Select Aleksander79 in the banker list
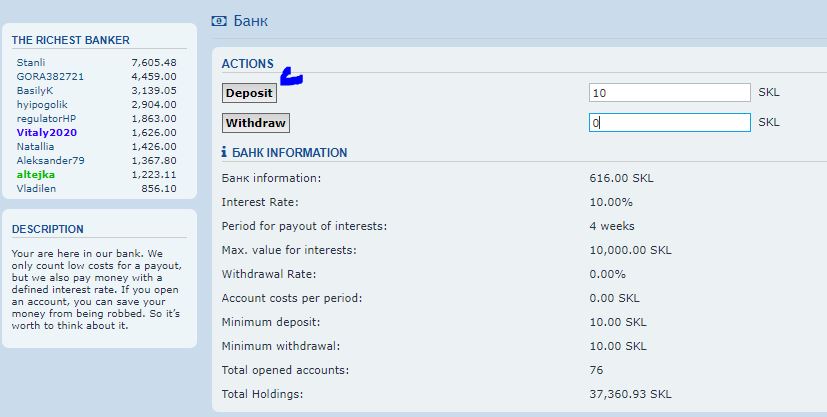Screen dimensions: 827x417 click(x=51, y=160)
